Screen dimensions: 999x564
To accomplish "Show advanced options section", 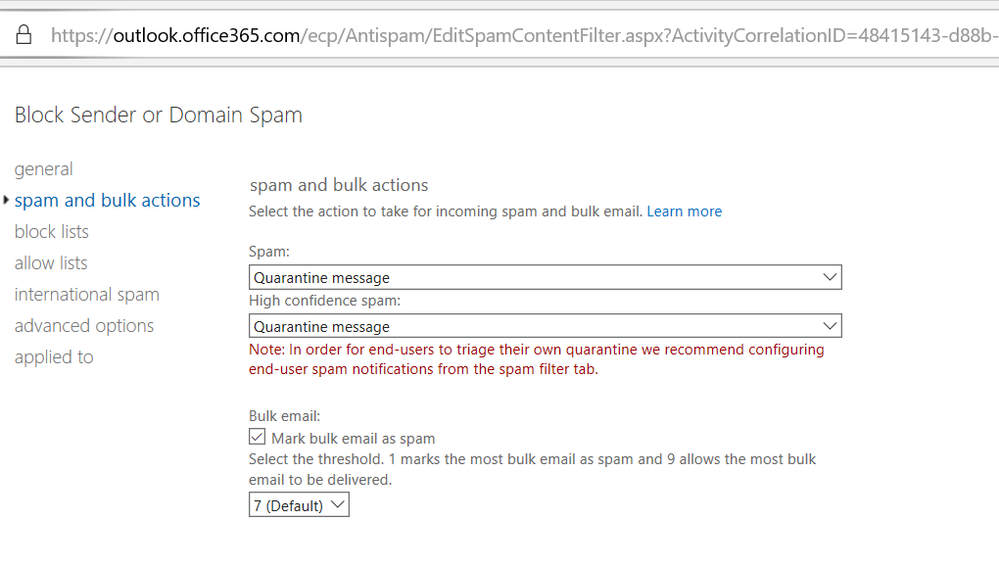I will coord(84,326).
